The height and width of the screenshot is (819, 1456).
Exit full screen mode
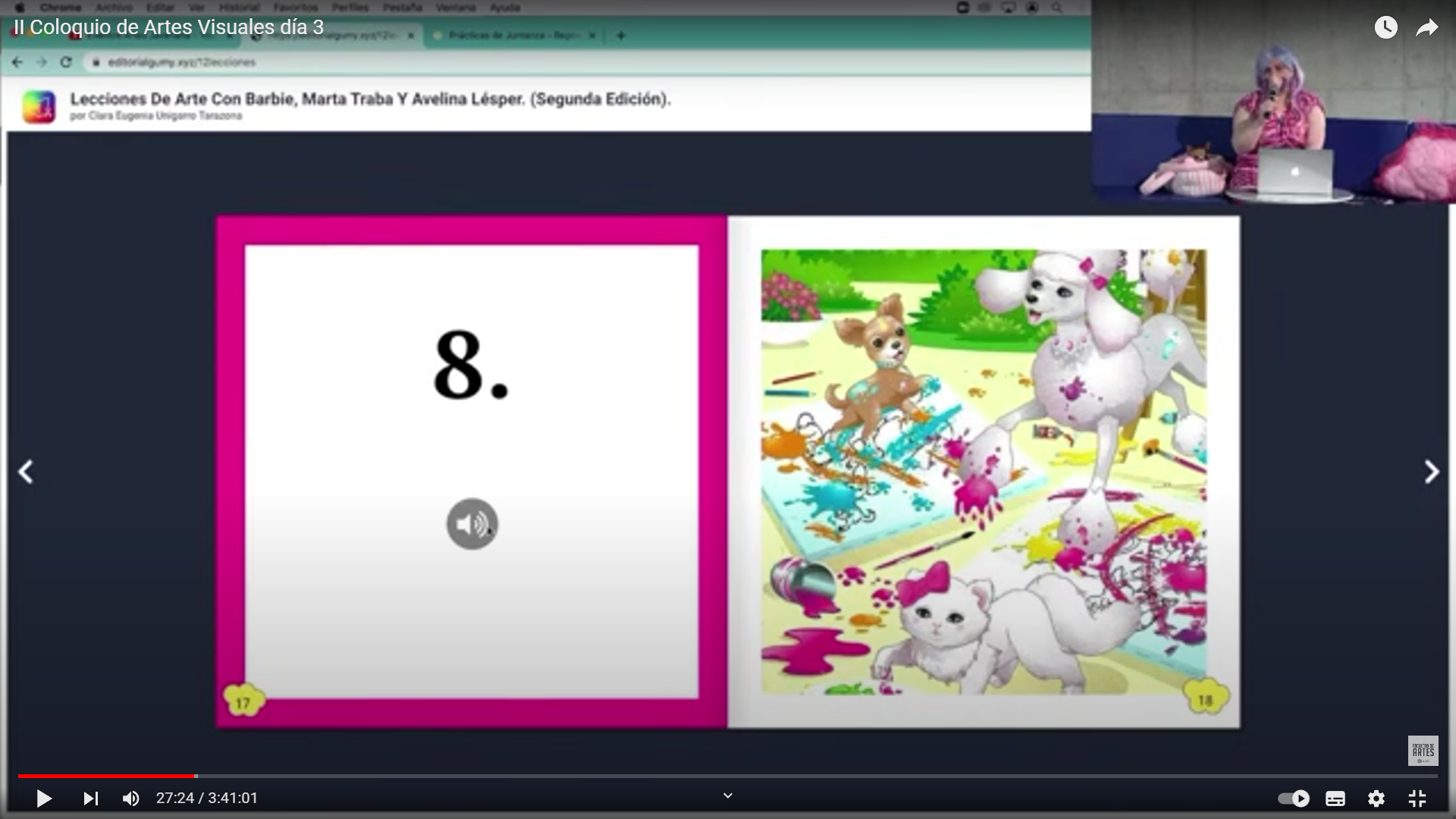(x=1417, y=799)
